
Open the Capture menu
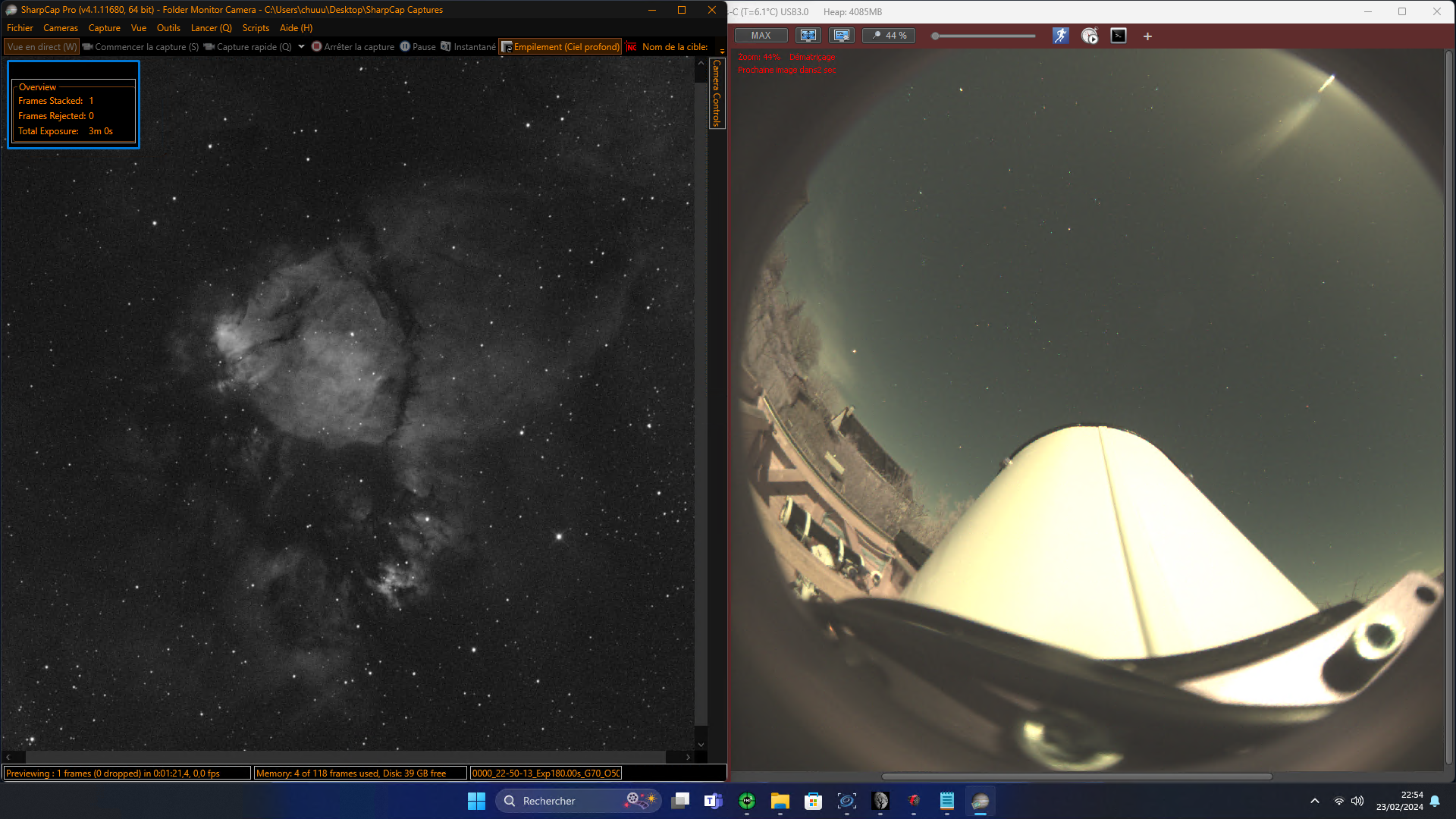(105, 28)
